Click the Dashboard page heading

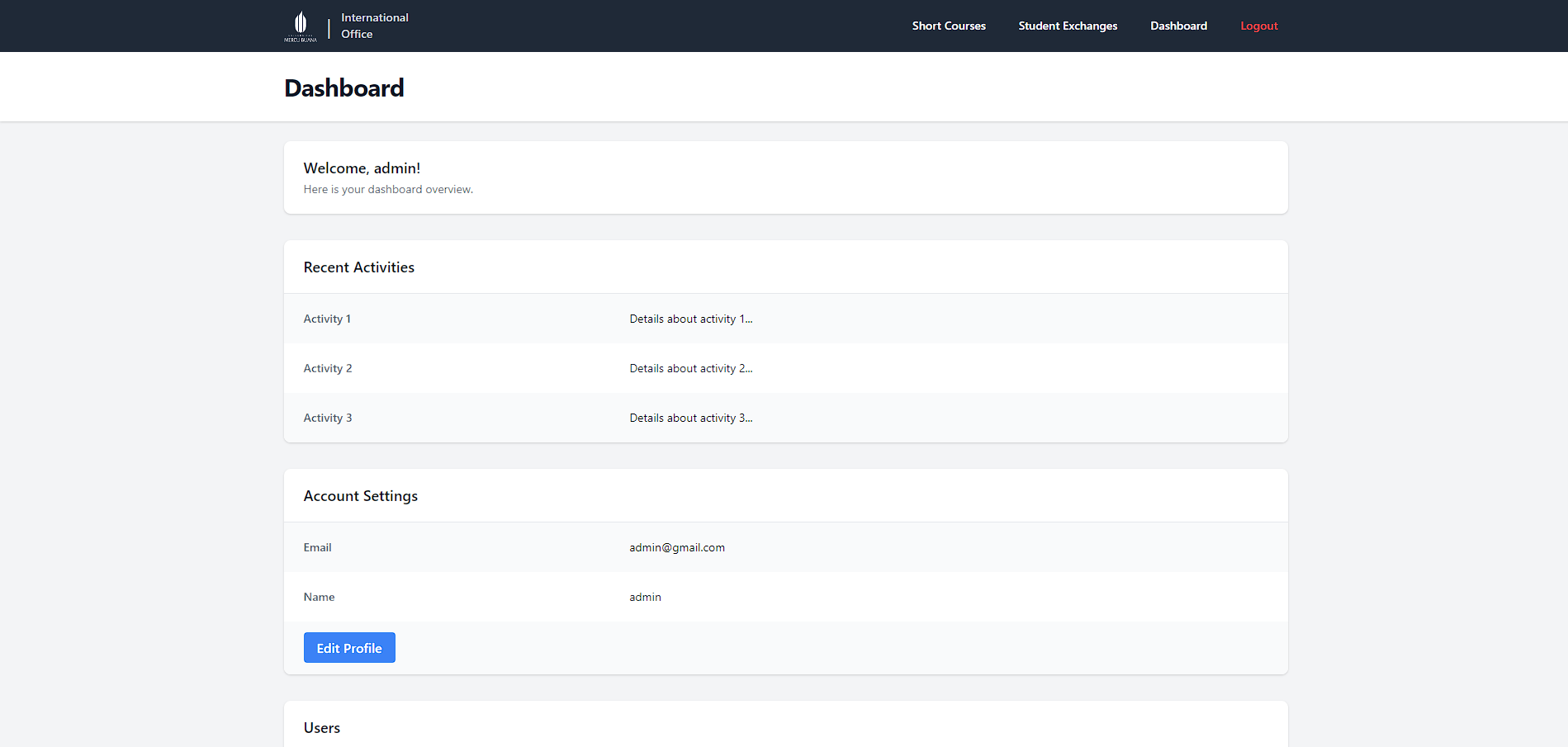click(343, 88)
